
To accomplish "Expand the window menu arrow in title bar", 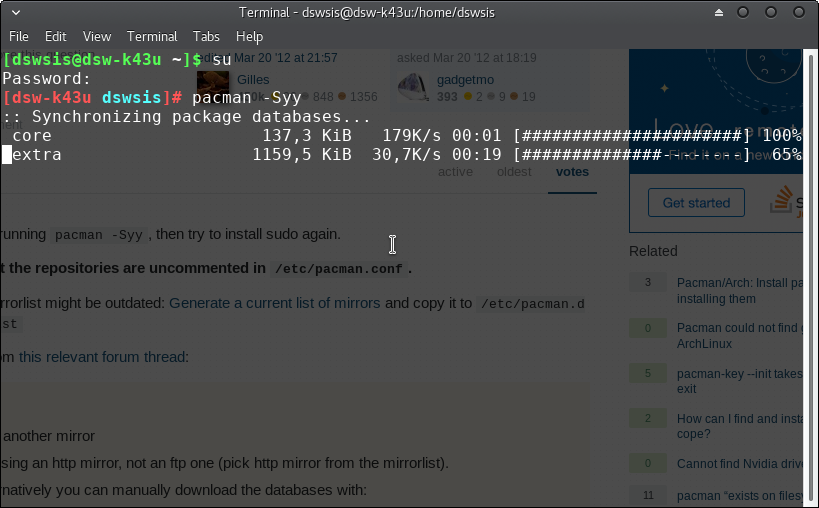I will 17,12.
